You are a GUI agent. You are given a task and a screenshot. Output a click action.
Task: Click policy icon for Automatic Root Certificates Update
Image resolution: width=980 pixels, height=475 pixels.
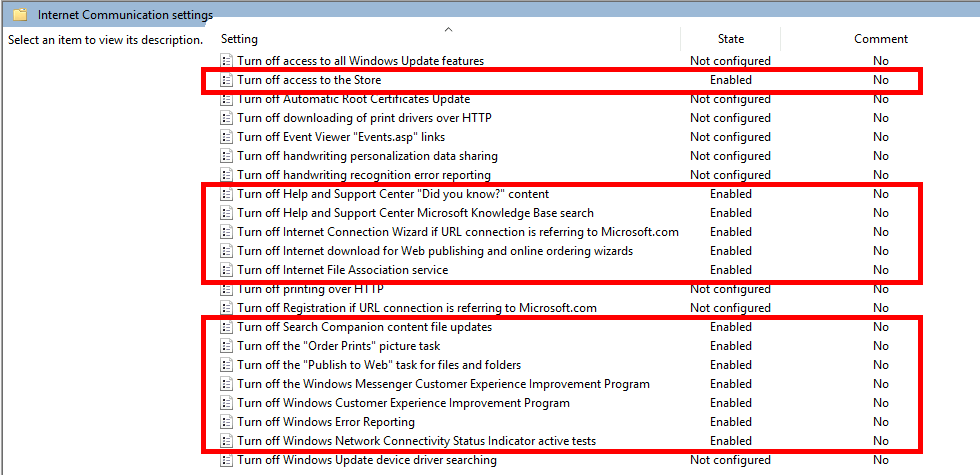click(226, 99)
